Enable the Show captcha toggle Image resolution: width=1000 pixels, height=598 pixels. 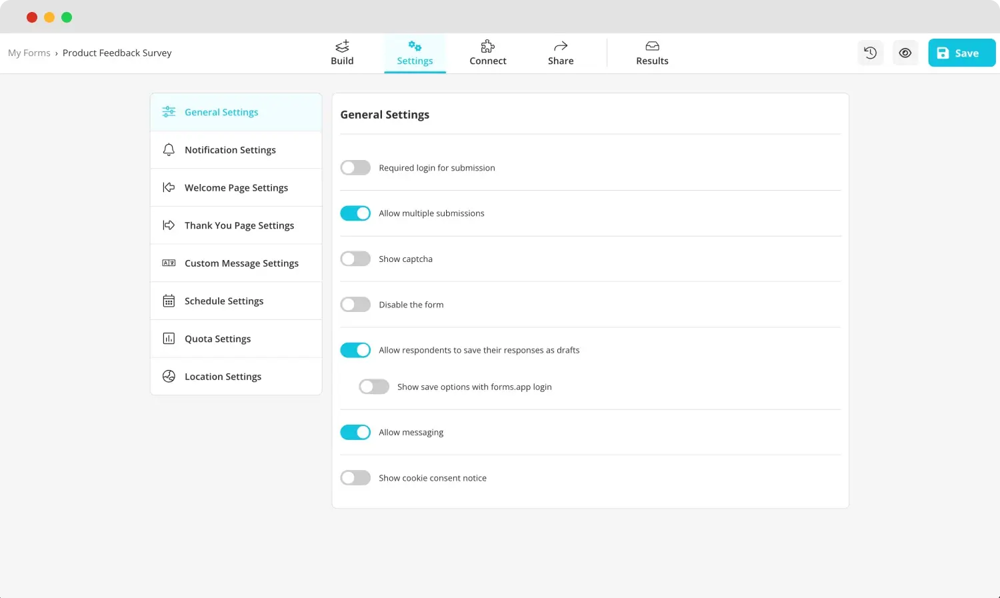(356, 258)
